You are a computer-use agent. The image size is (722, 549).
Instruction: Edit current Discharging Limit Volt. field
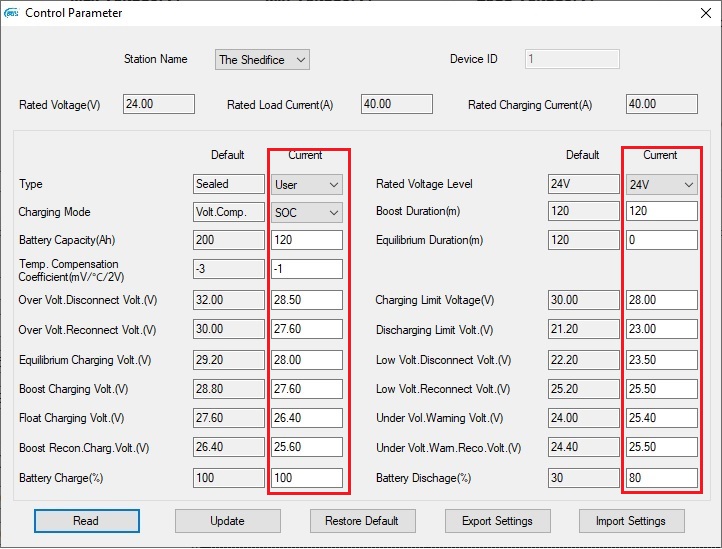click(662, 329)
